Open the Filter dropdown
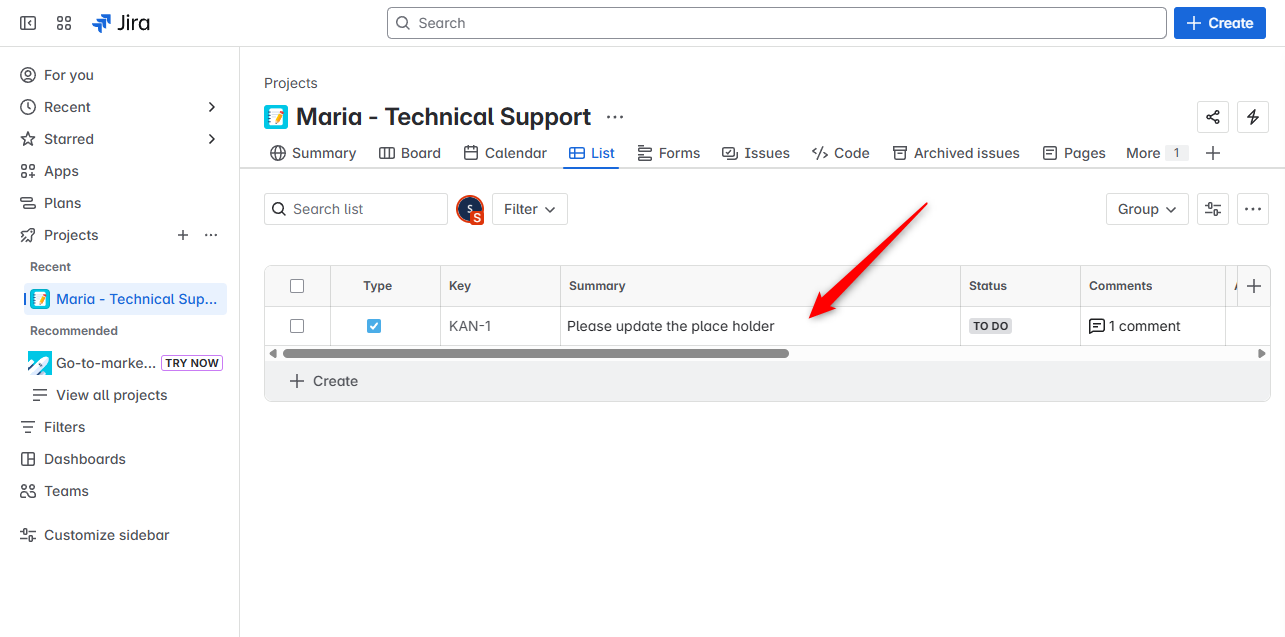Viewport: 1285px width, 637px height. point(530,209)
